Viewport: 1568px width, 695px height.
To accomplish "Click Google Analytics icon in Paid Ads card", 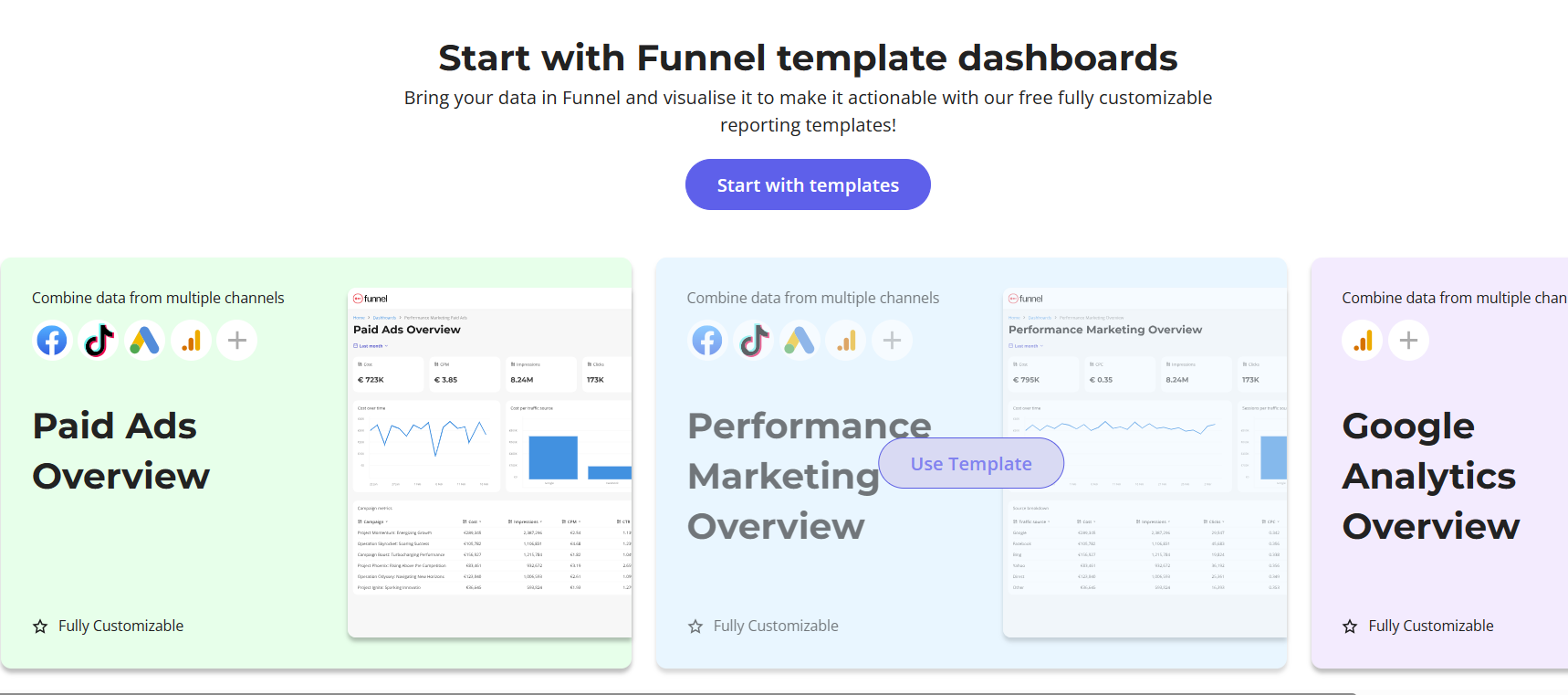I will coord(192,341).
